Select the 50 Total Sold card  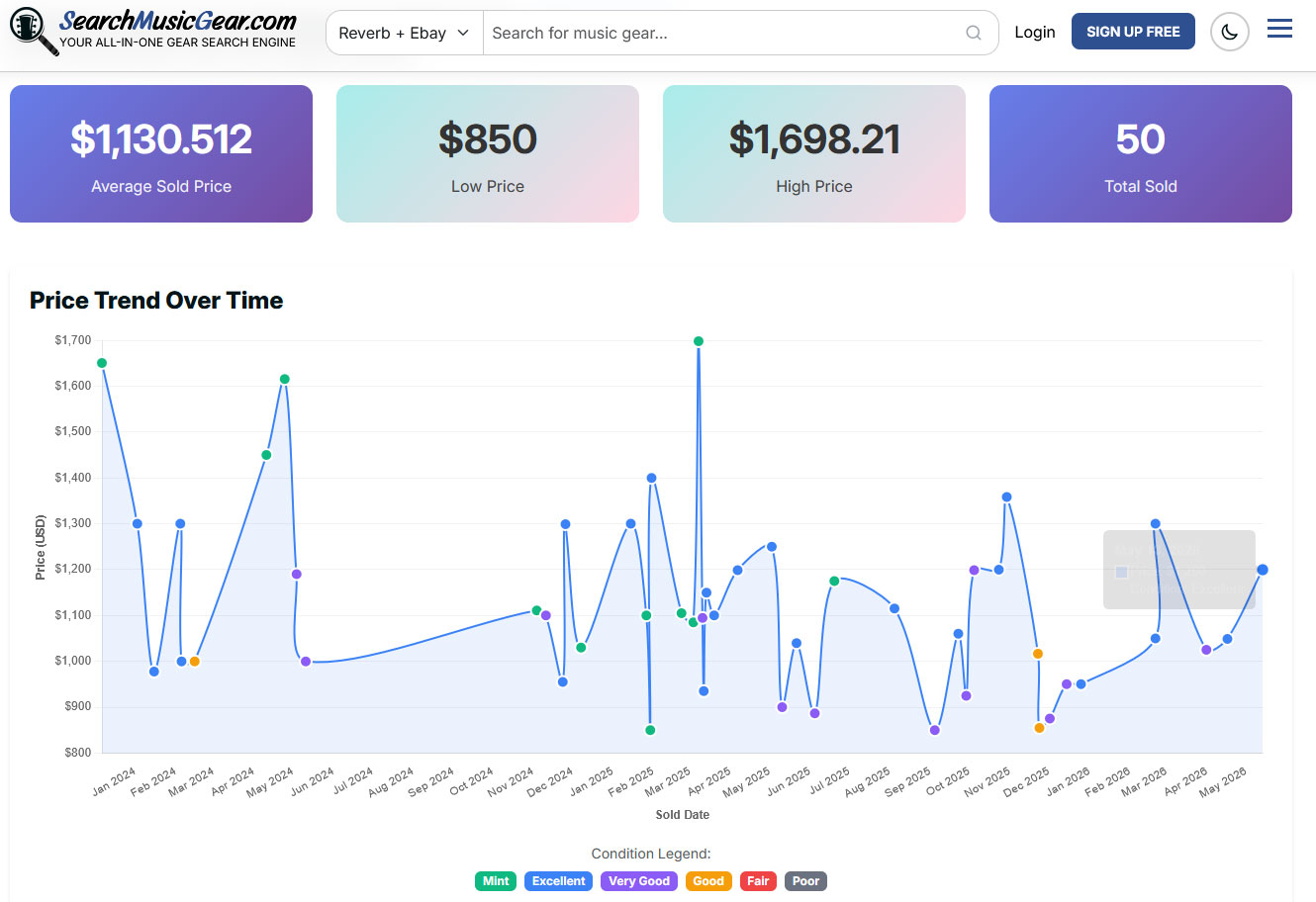tap(1141, 153)
